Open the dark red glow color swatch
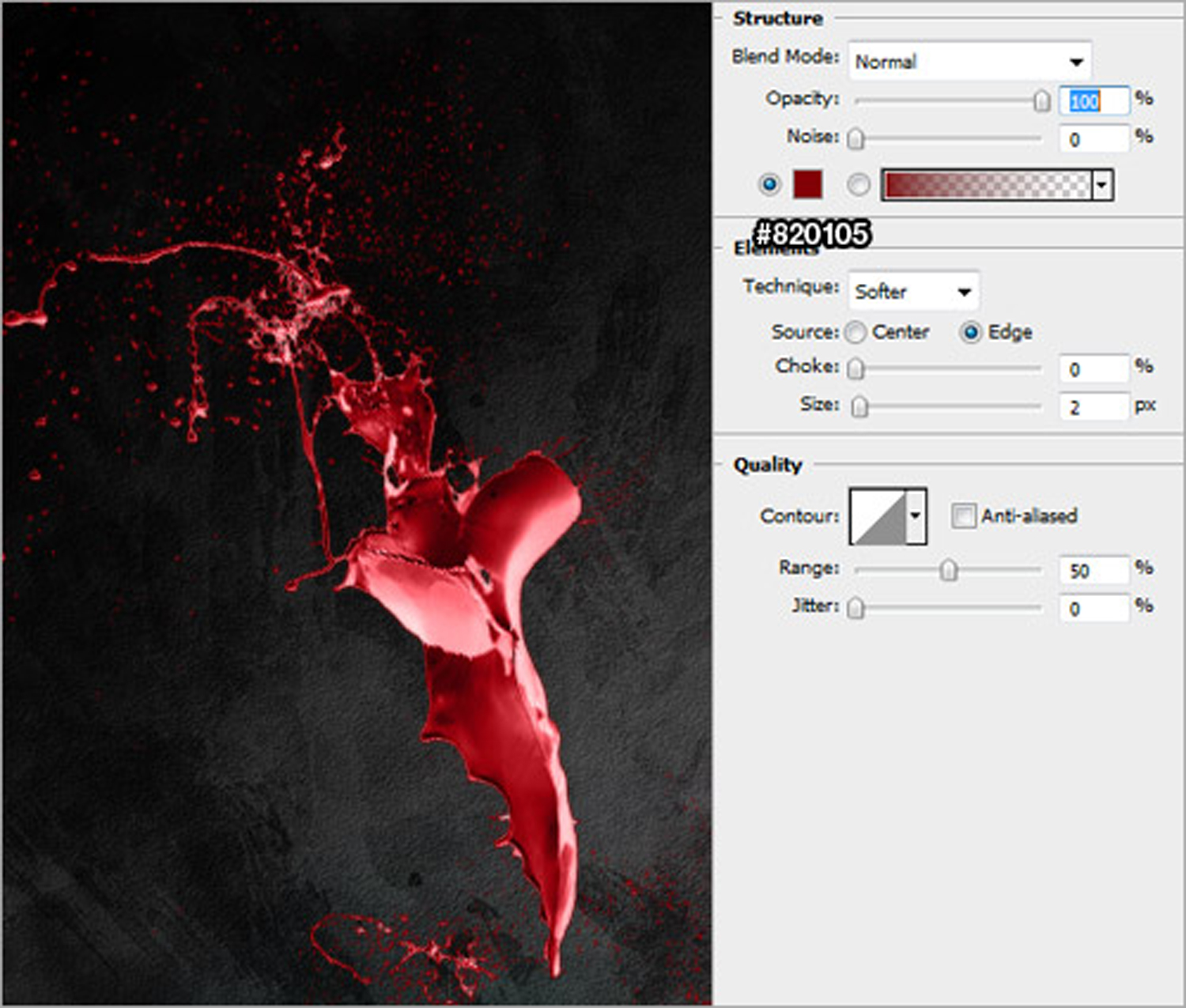Screen dimensions: 1186x1008 807,184
